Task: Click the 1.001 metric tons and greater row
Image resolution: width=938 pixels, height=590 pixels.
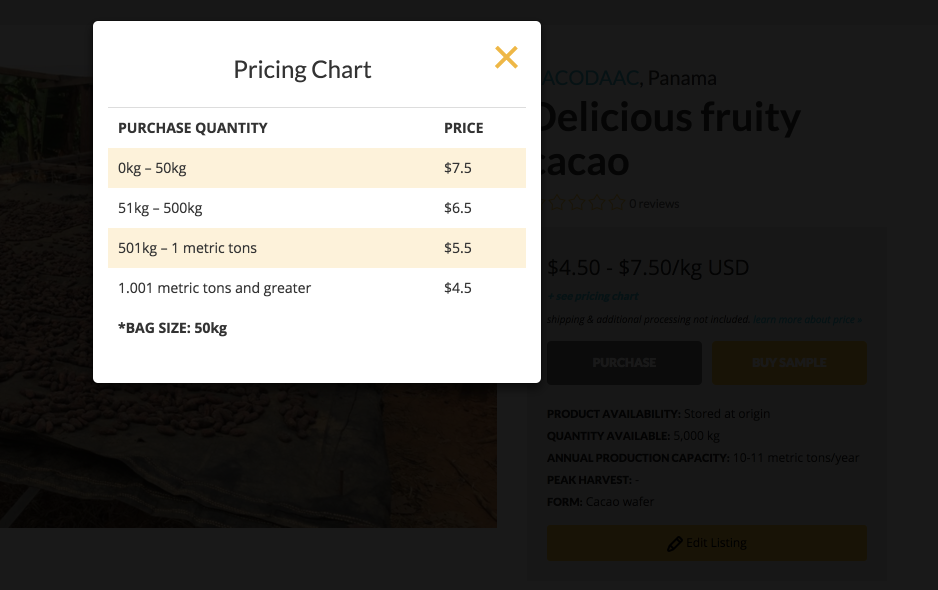Action: [316, 288]
